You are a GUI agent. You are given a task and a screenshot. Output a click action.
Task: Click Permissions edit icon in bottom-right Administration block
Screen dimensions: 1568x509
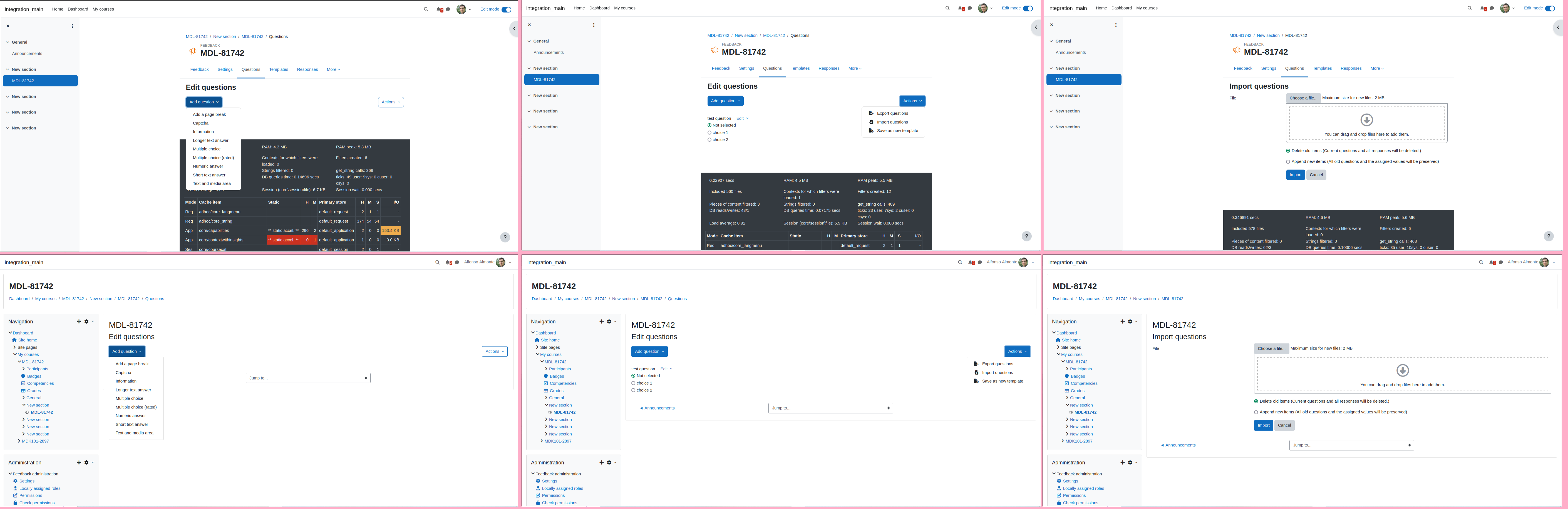tap(1059, 496)
